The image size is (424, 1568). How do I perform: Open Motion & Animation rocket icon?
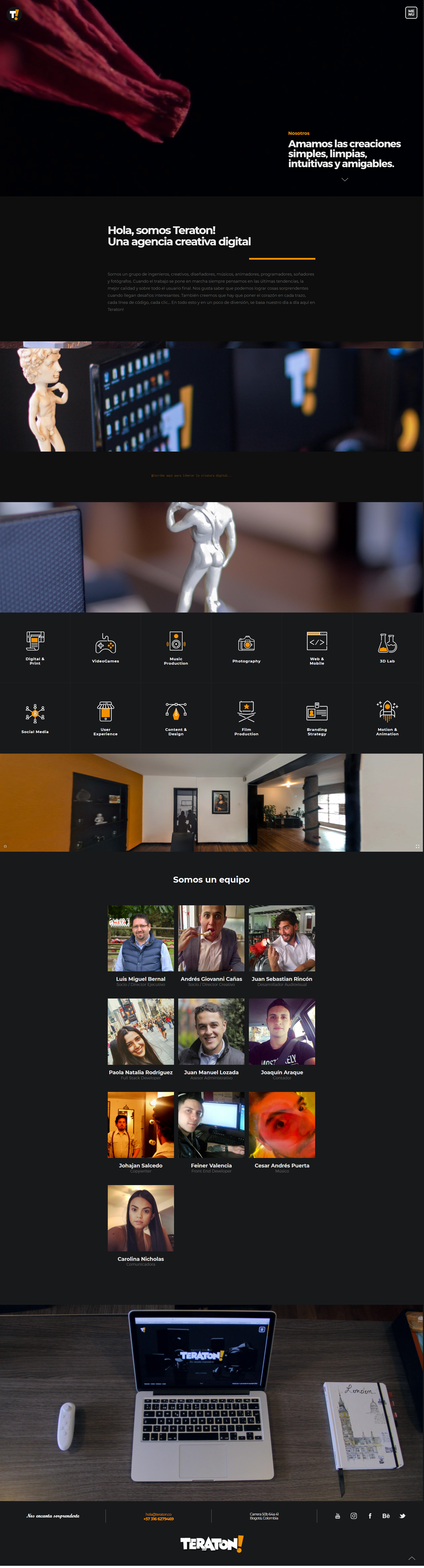(388, 711)
